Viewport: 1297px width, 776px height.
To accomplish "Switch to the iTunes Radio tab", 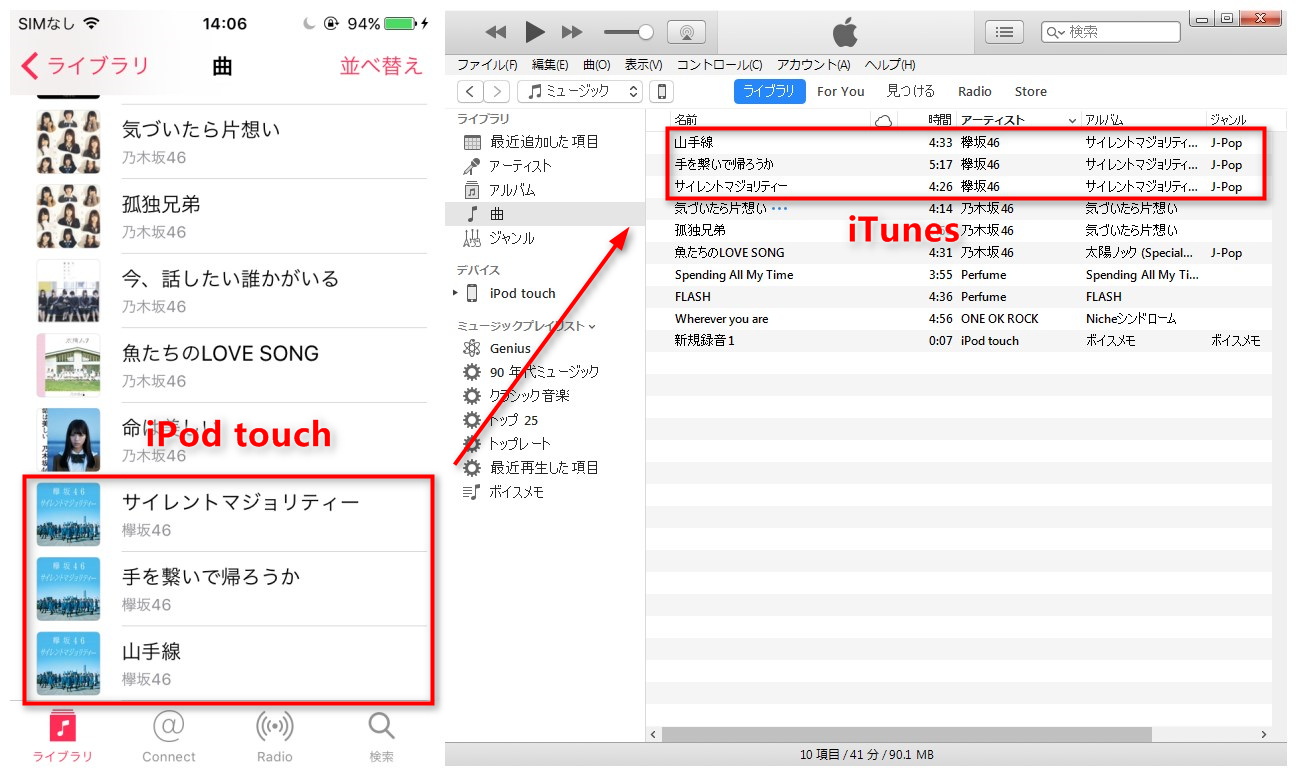I will 975,91.
